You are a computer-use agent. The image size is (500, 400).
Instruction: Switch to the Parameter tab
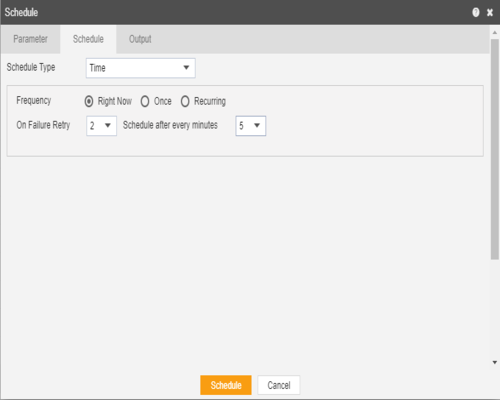tap(30, 39)
